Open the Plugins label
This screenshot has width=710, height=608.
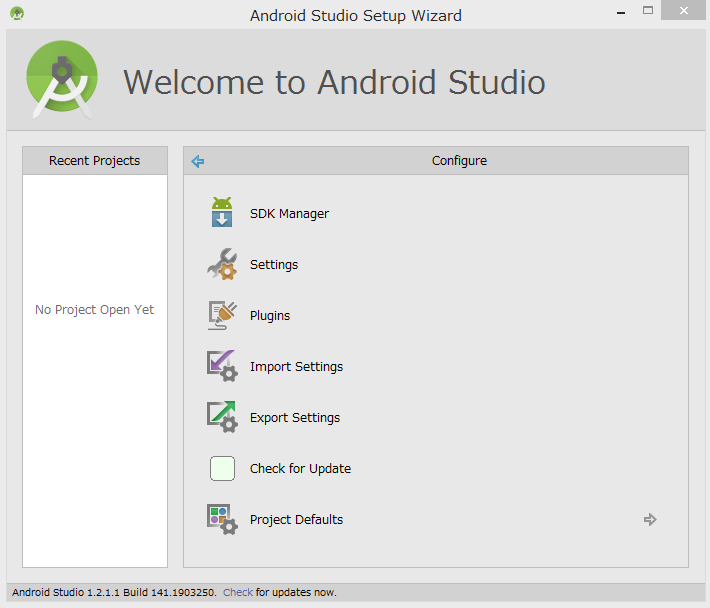pos(270,316)
